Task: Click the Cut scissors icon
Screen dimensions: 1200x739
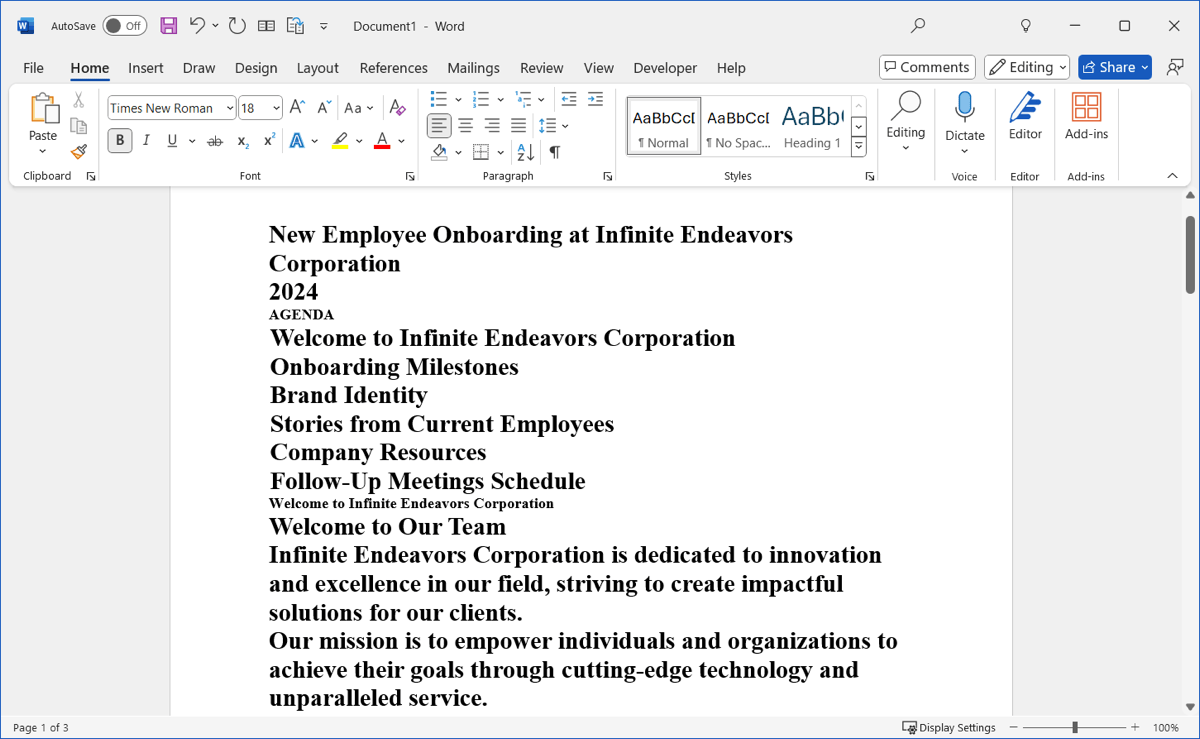Action: click(x=79, y=100)
